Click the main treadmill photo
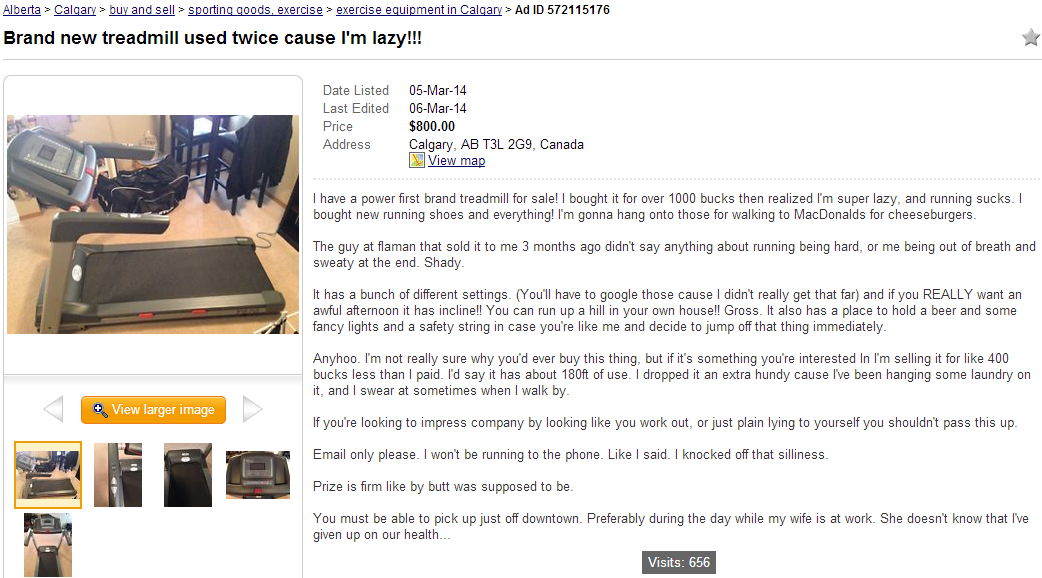This screenshot has height=578, width=1042. (153, 224)
